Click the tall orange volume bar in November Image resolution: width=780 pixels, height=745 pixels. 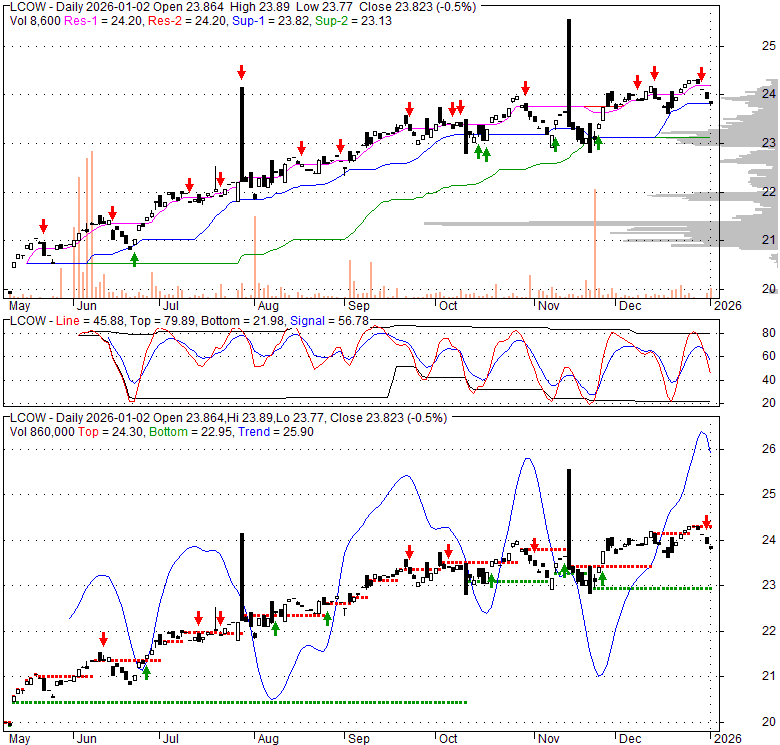595,243
